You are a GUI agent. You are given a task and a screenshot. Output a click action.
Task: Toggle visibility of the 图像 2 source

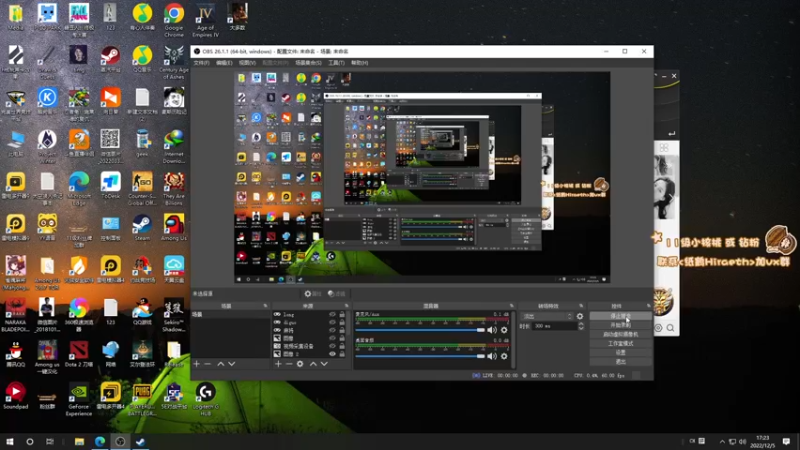click(332, 354)
